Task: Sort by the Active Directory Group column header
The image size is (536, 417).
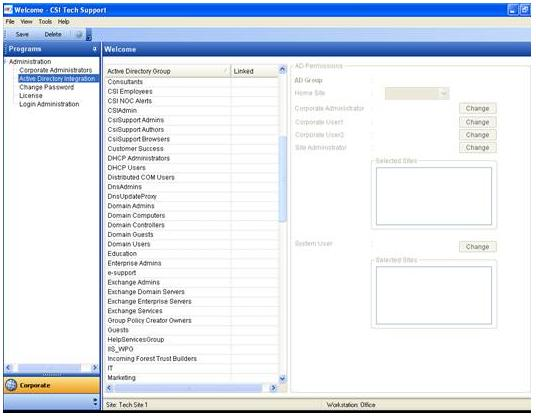Action: pyautogui.click(x=168, y=71)
